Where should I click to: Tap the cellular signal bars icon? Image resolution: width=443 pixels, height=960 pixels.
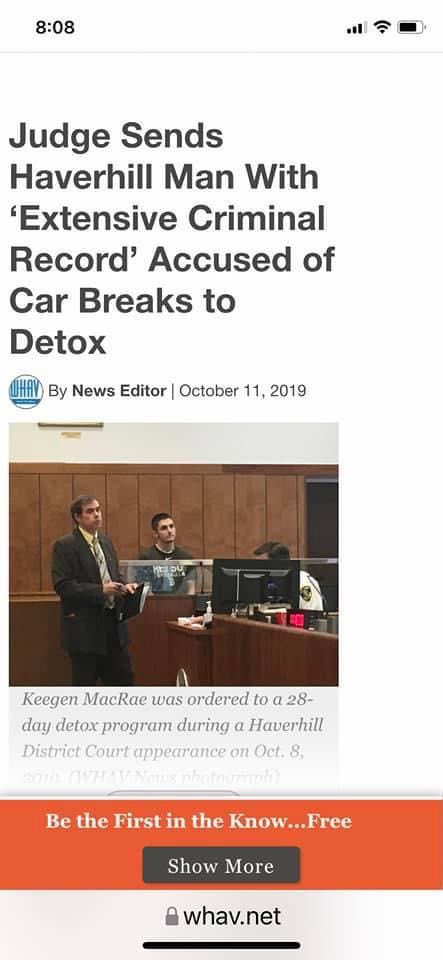[357, 28]
